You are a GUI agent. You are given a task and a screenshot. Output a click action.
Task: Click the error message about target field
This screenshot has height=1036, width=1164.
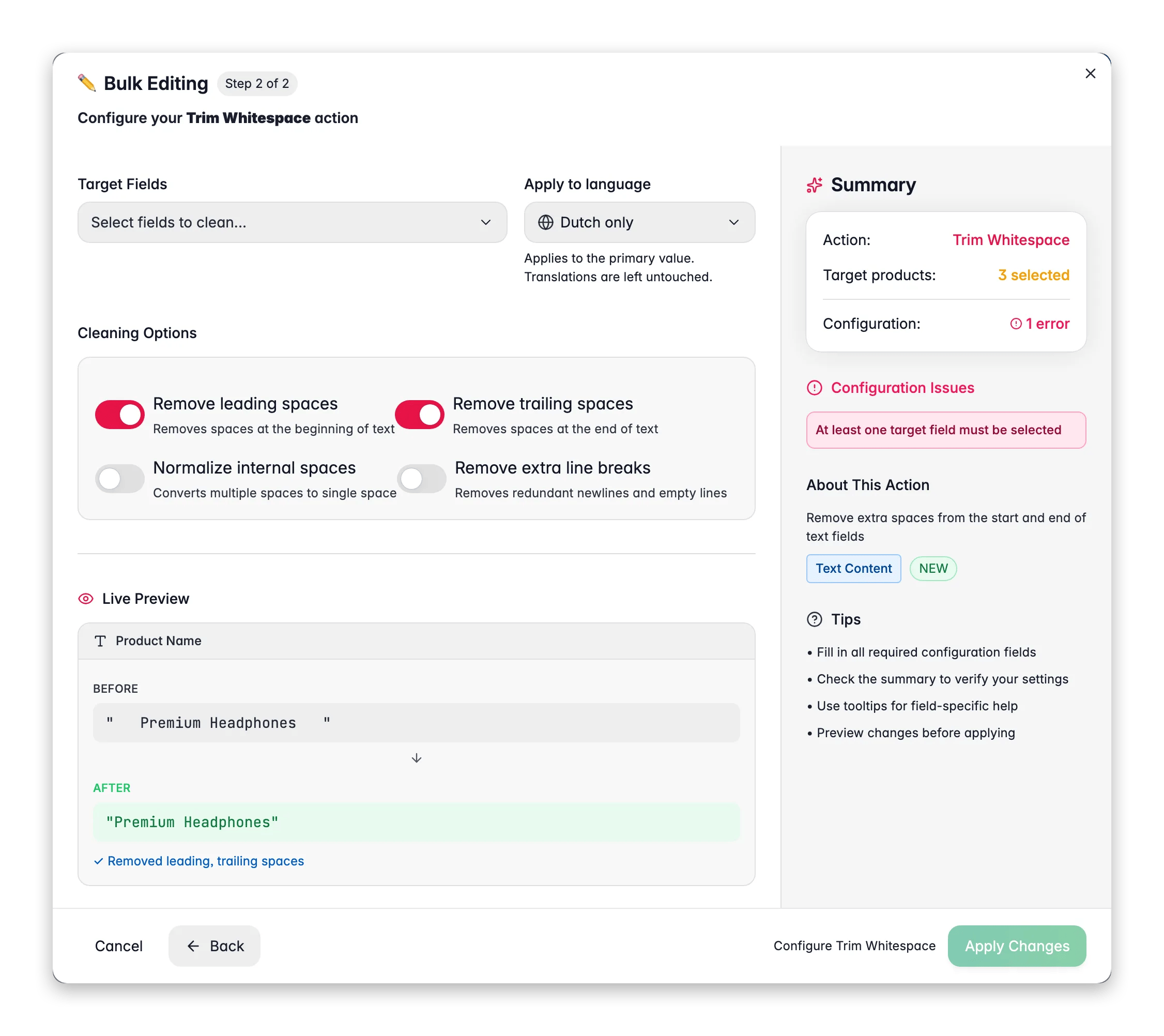click(946, 430)
